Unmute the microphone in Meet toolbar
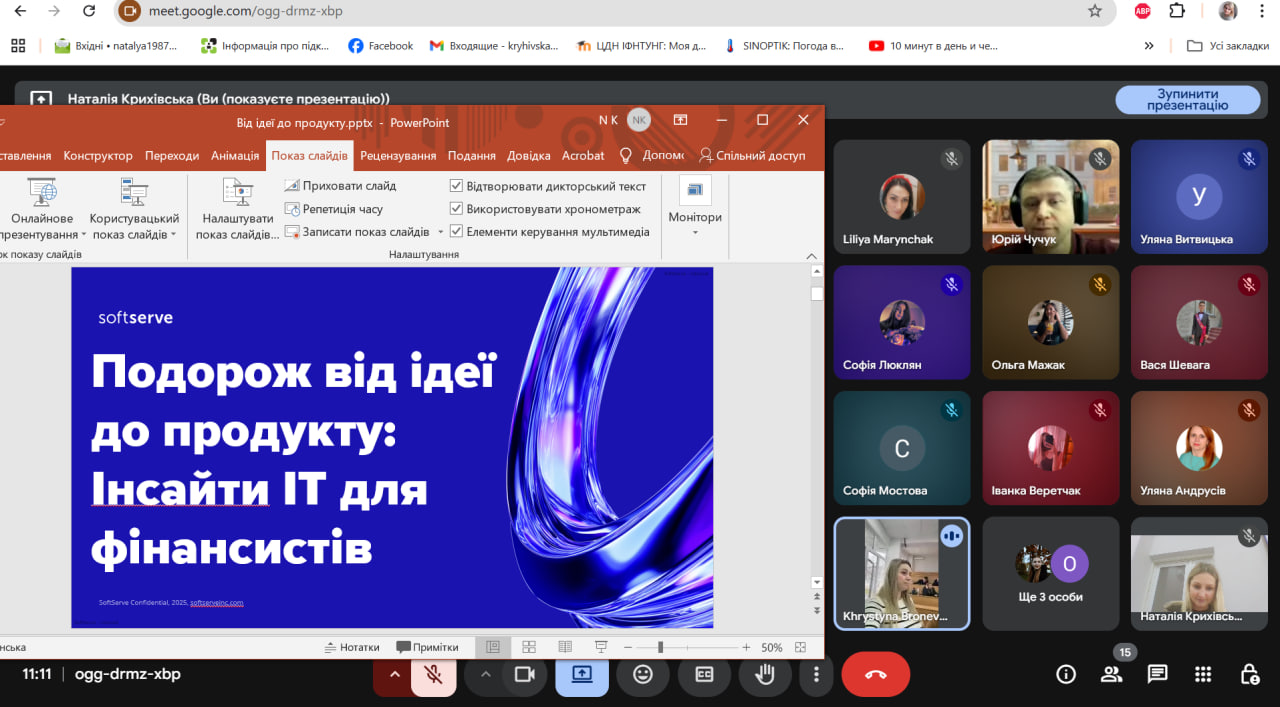 (x=434, y=674)
